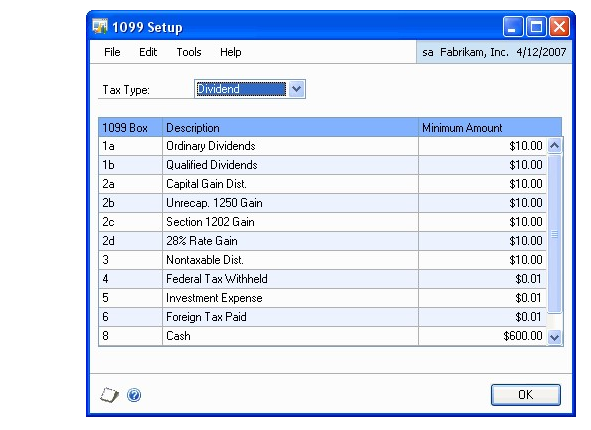The height and width of the screenshot is (430, 591).
Task: Open the File menu
Action: [x=112, y=52]
